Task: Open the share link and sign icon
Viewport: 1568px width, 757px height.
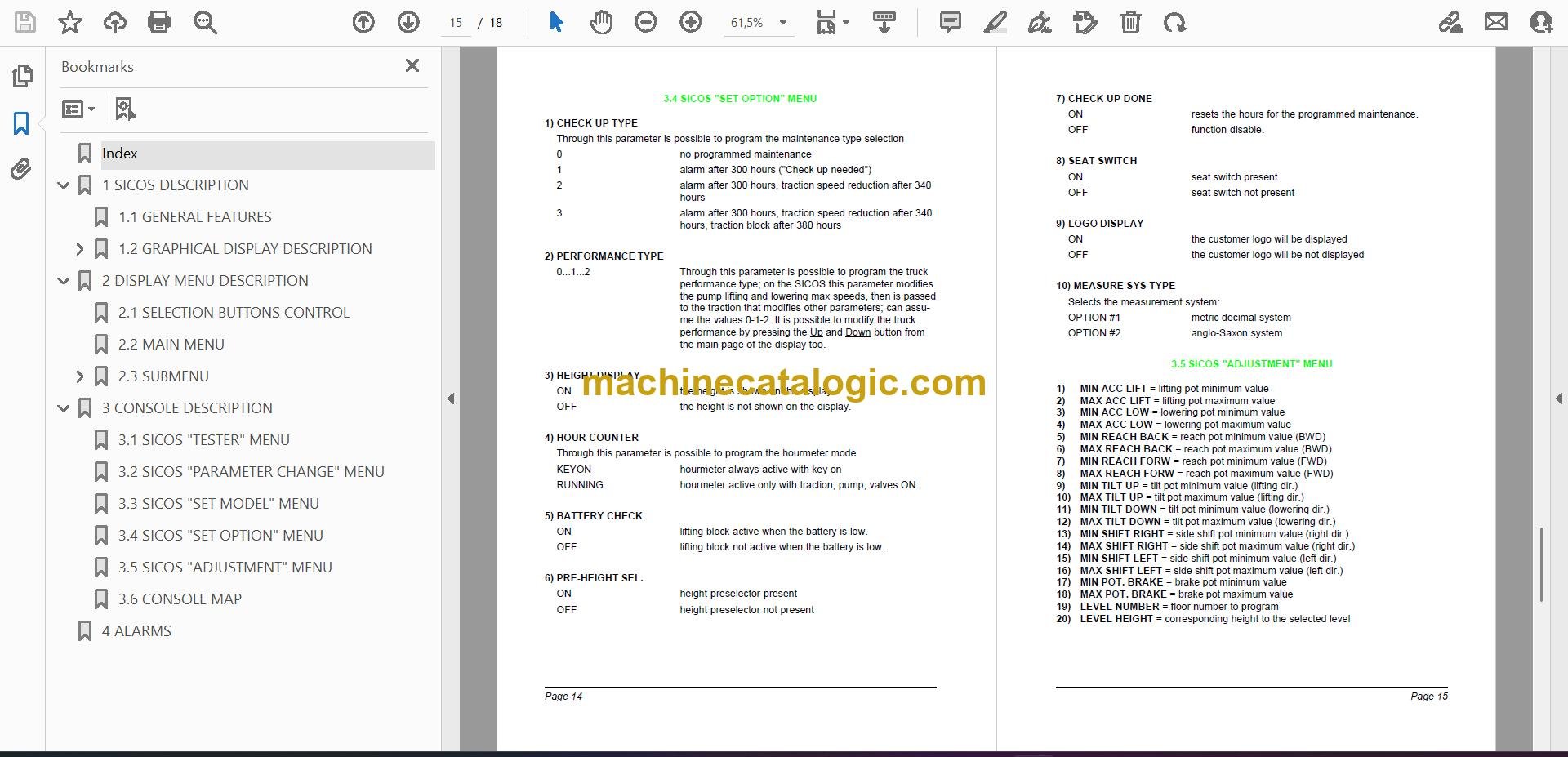Action: [1450, 22]
